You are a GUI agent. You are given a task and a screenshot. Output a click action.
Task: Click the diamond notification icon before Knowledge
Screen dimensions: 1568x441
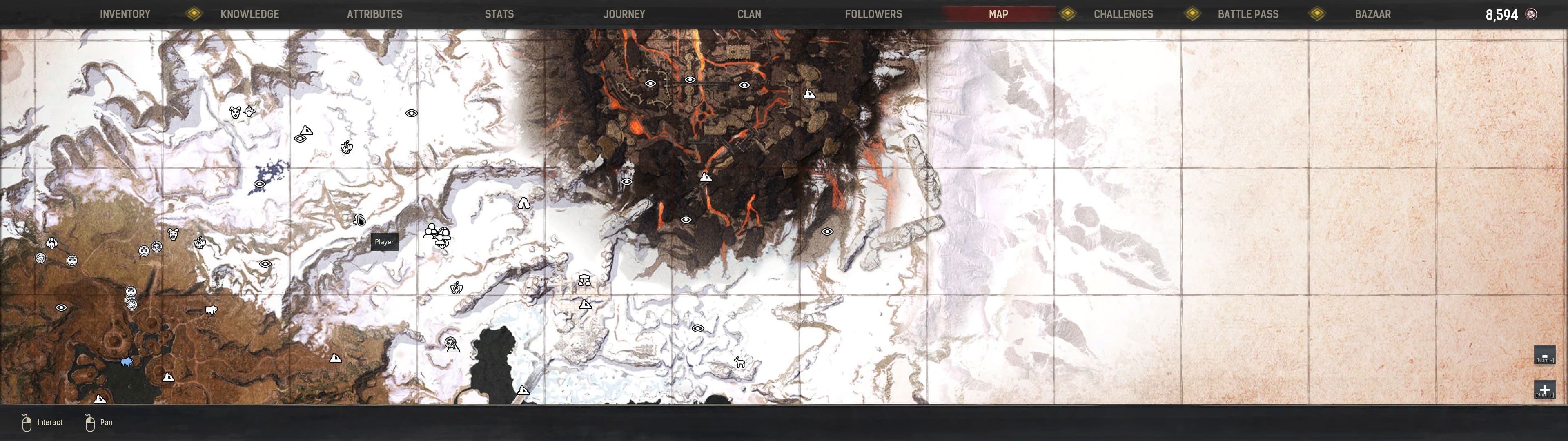[x=194, y=13]
